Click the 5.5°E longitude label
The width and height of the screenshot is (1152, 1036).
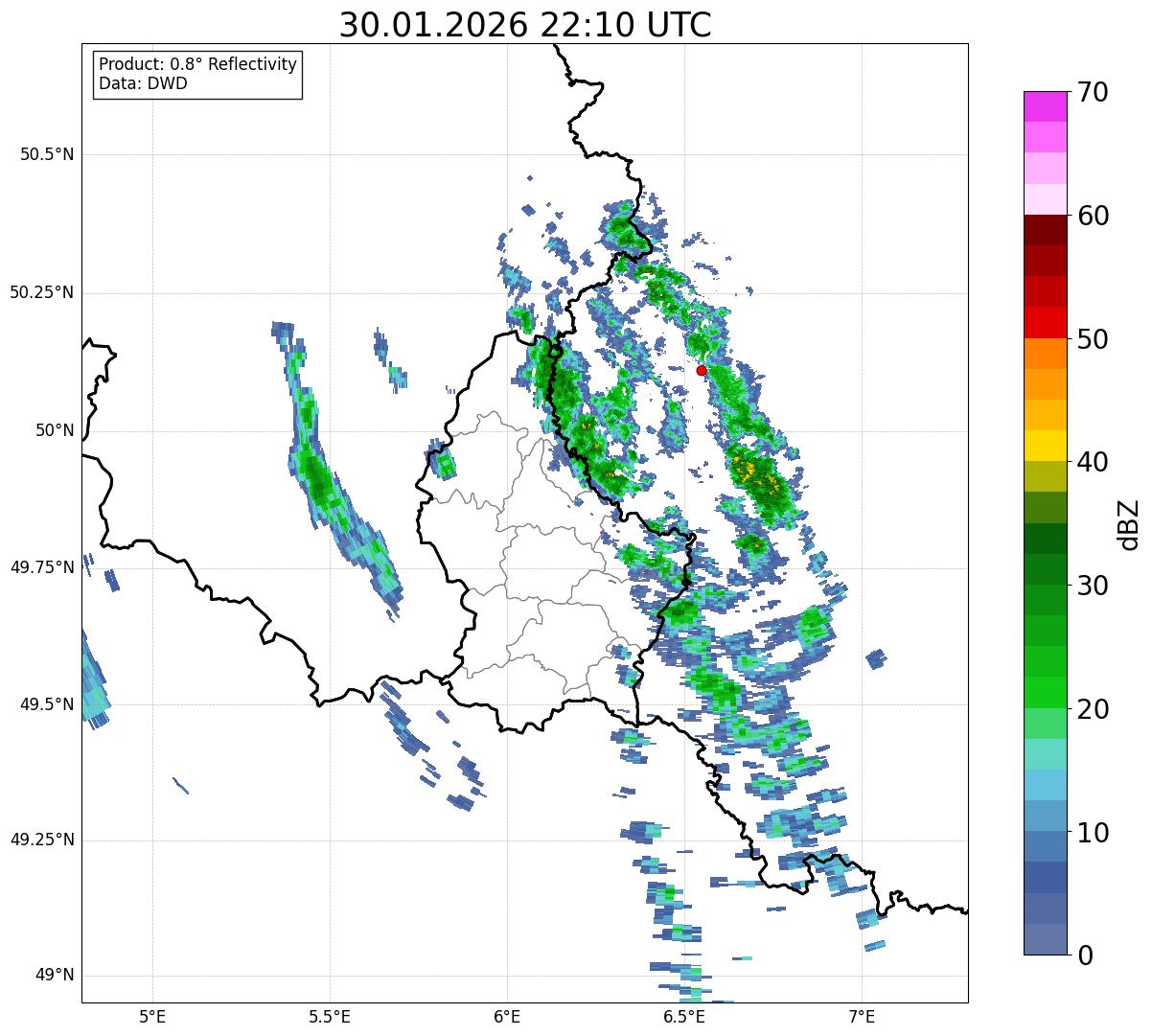tap(330, 1016)
